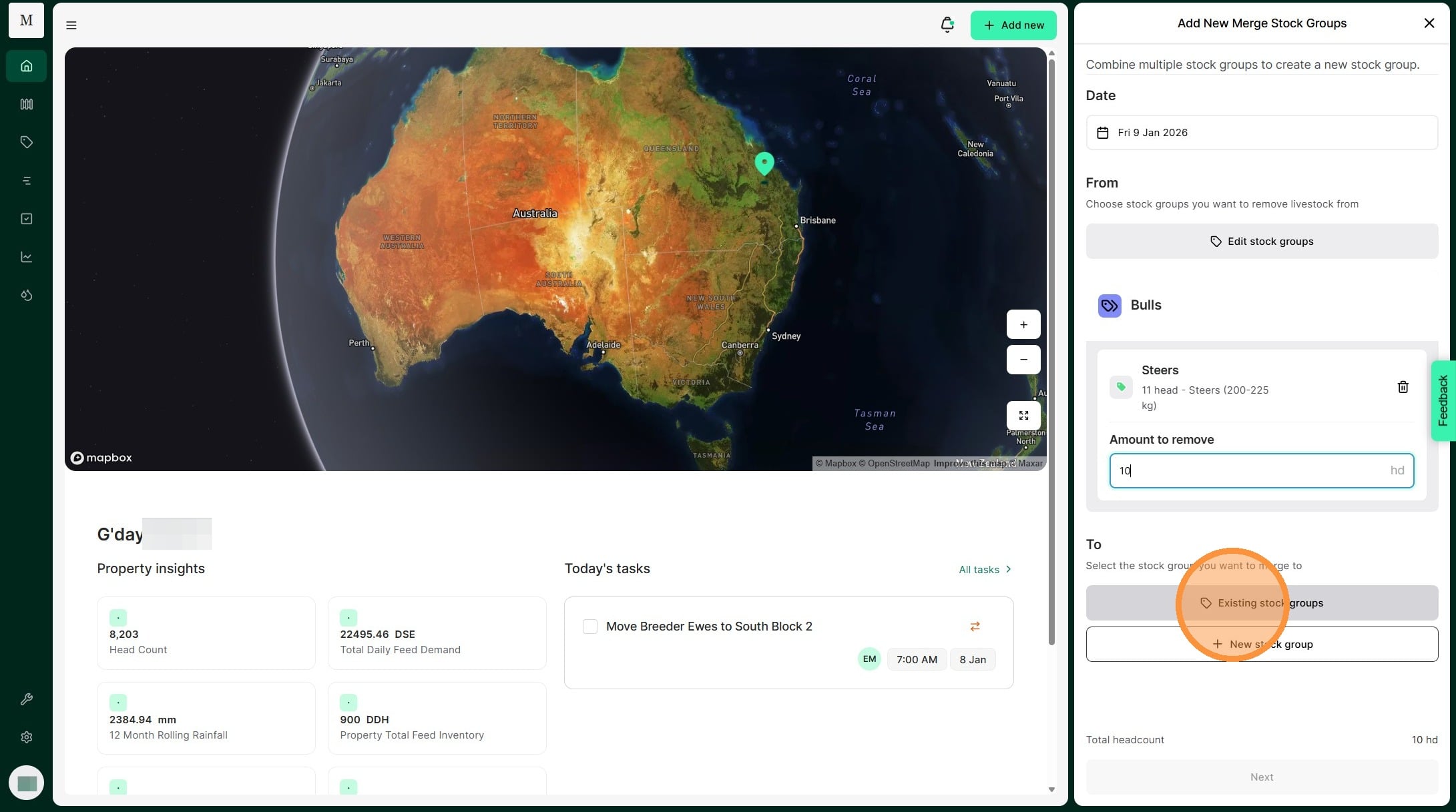
Task: Click the notifications bell icon
Action: point(947,25)
